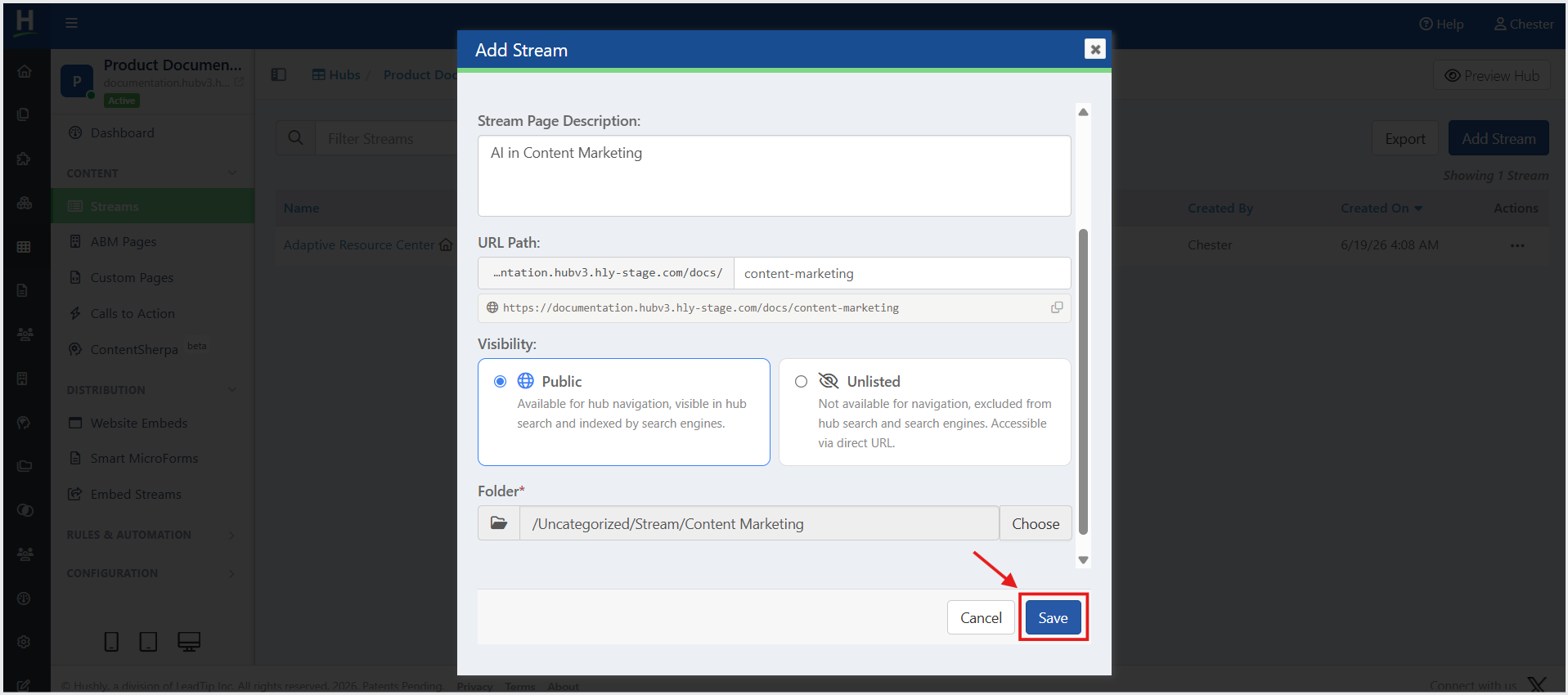
Task: Copy the stream URL with the copy icon
Action: point(1057,307)
